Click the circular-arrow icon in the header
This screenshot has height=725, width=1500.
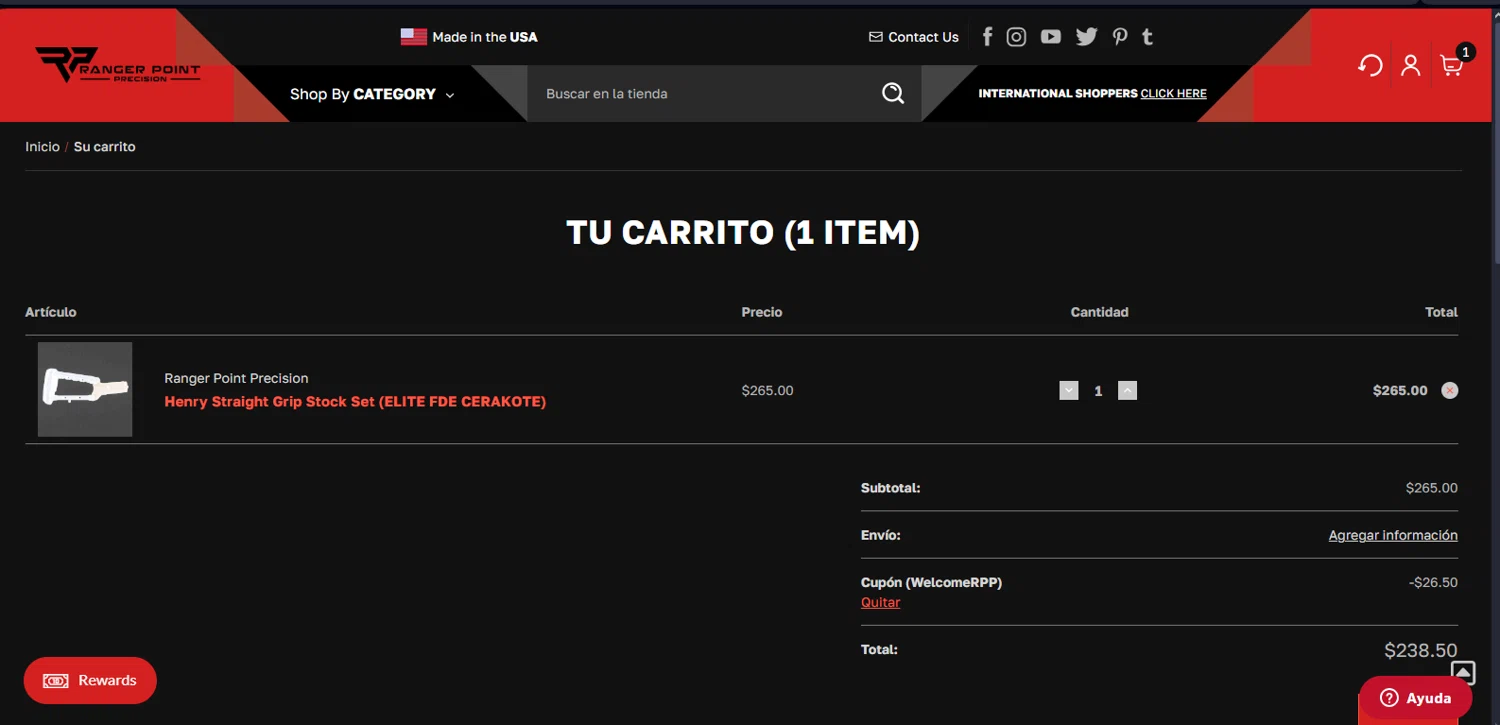(1370, 66)
